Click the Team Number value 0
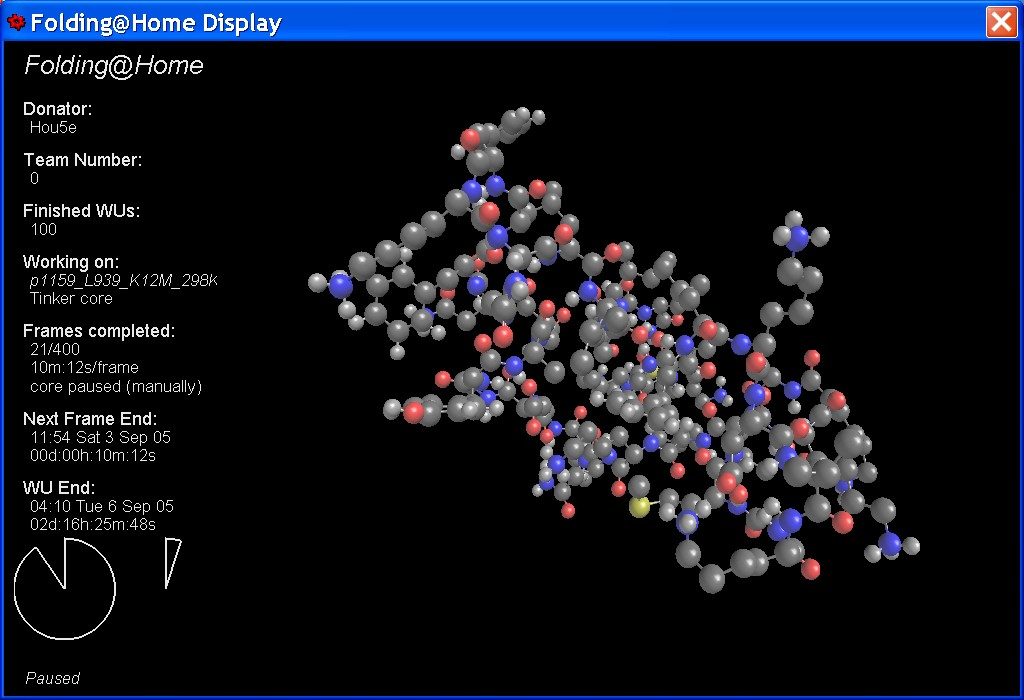The height and width of the screenshot is (700, 1024). coord(33,179)
